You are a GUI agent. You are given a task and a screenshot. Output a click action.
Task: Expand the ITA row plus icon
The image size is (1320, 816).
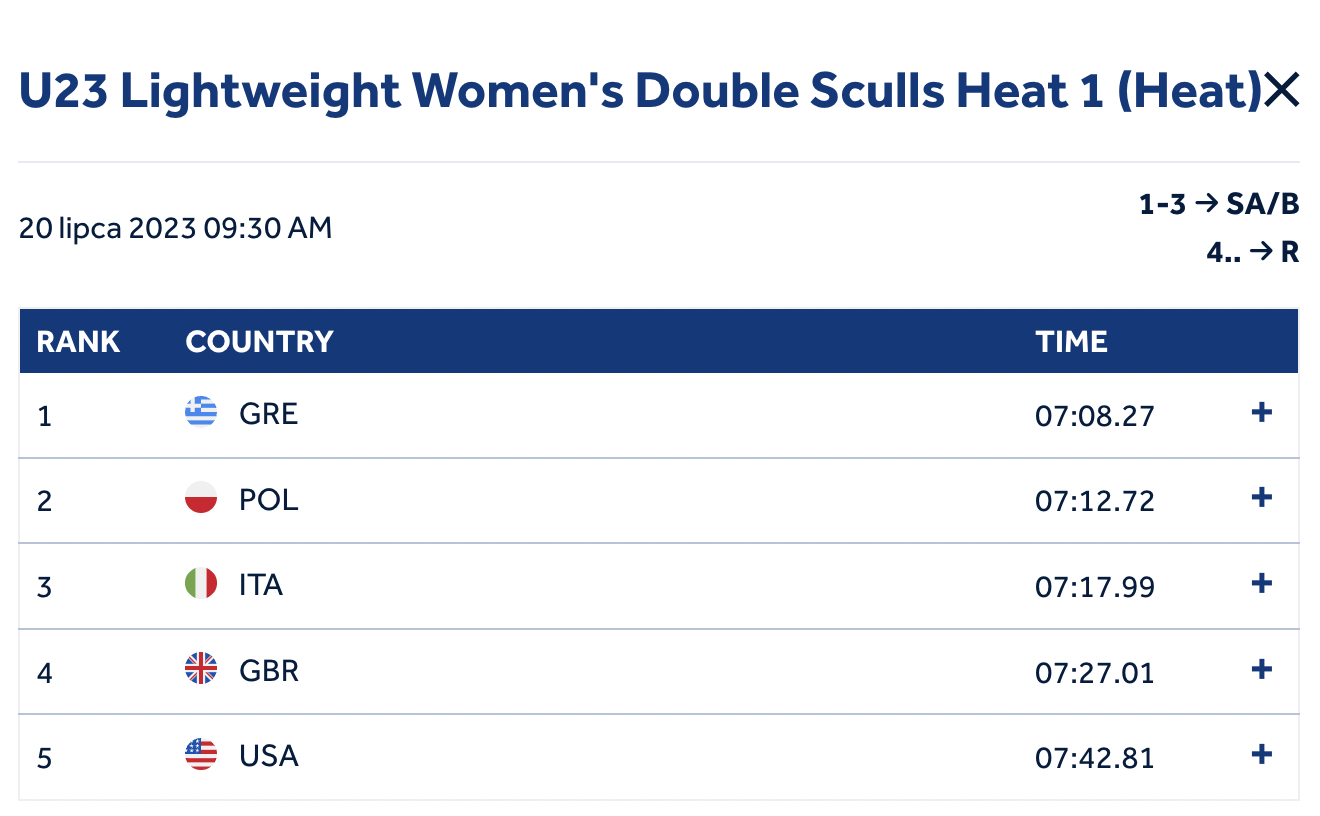click(x=1262, y=583)
